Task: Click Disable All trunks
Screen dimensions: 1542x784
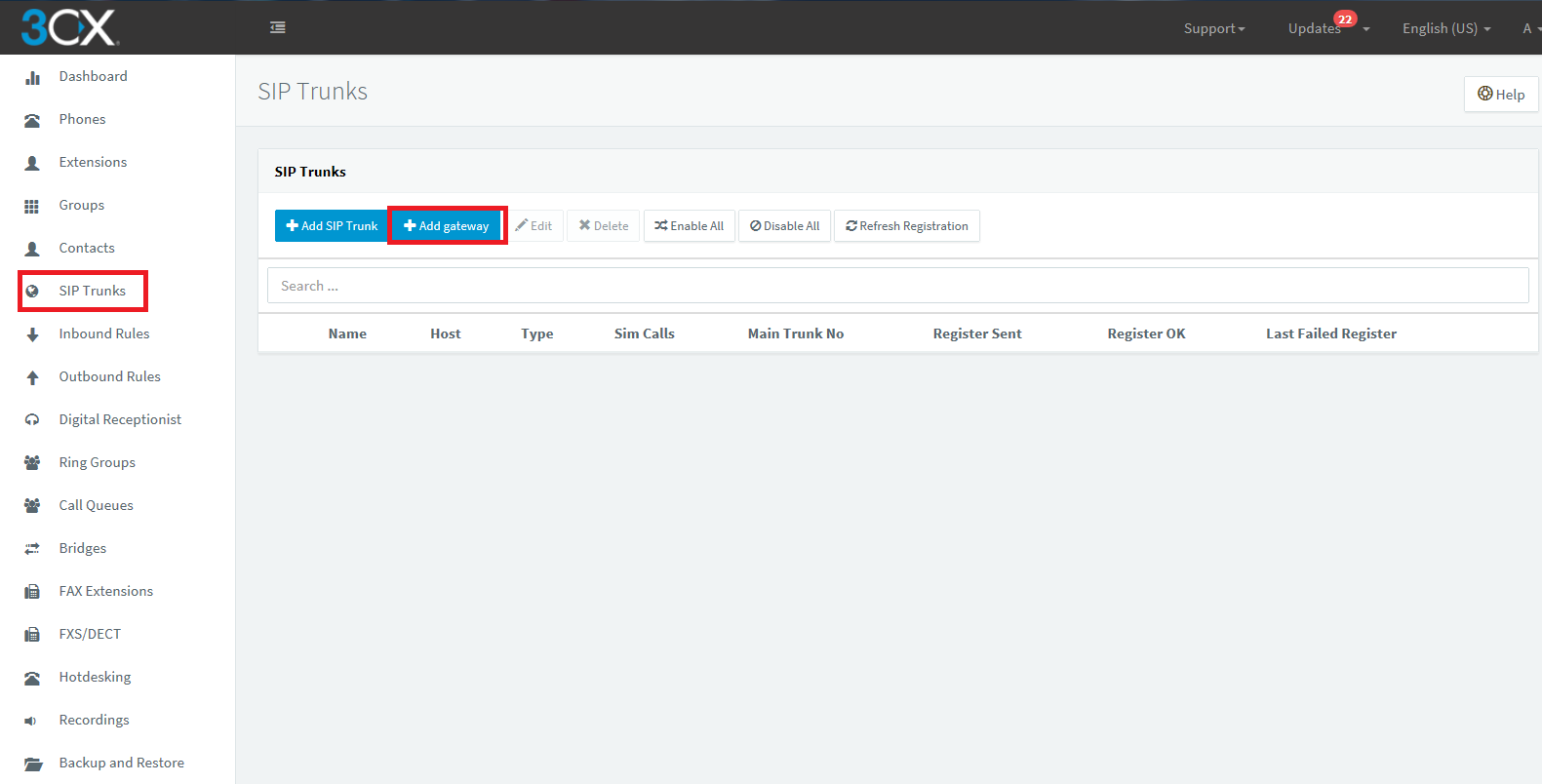Action: pyautogui.click(x=784, y=225)
